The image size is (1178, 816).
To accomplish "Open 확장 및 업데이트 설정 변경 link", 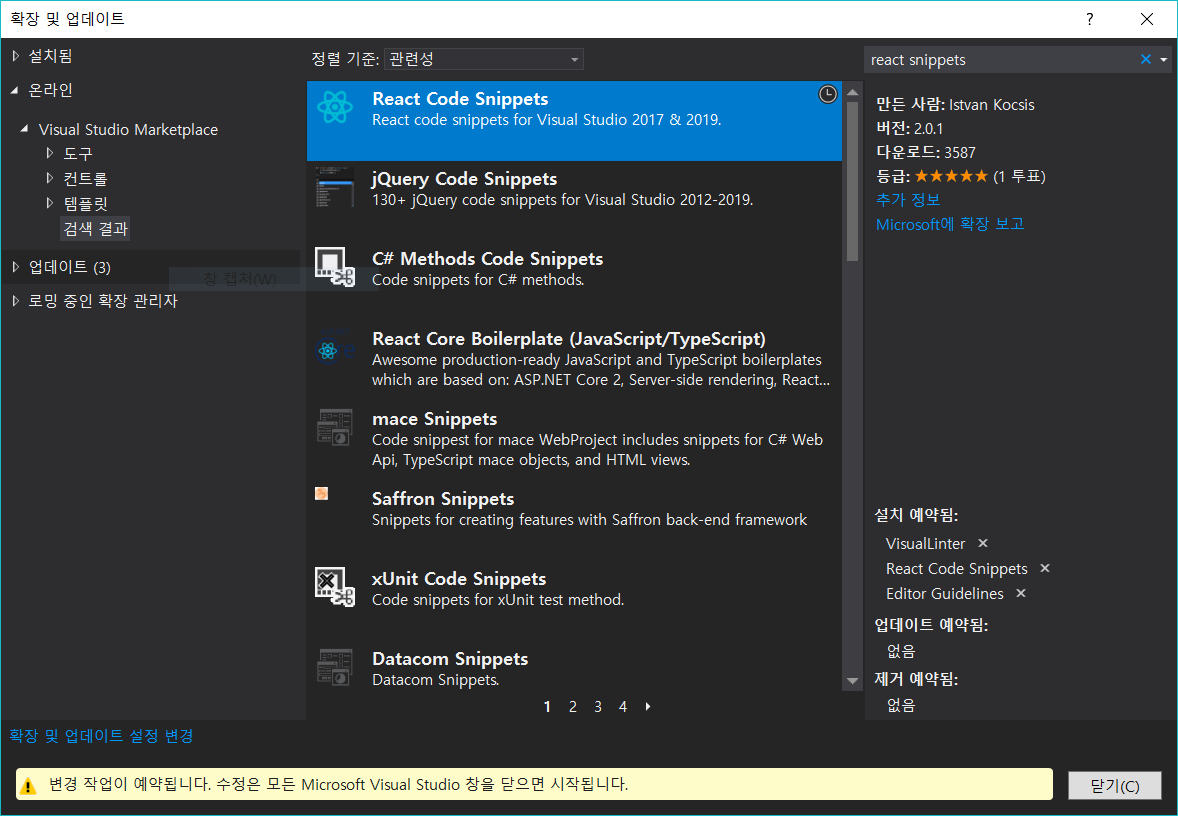I will click(101, 736).
